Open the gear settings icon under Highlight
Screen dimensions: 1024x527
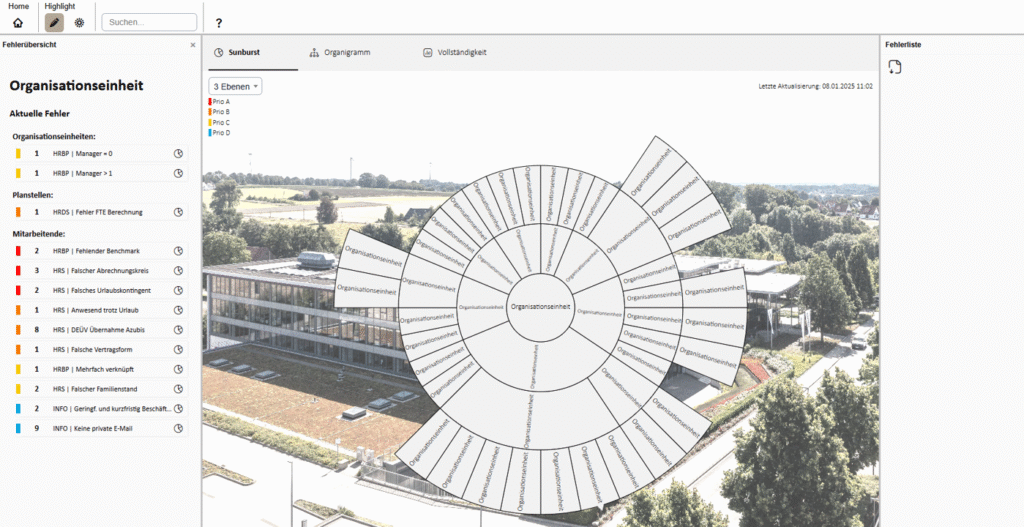tap(79, 22)
